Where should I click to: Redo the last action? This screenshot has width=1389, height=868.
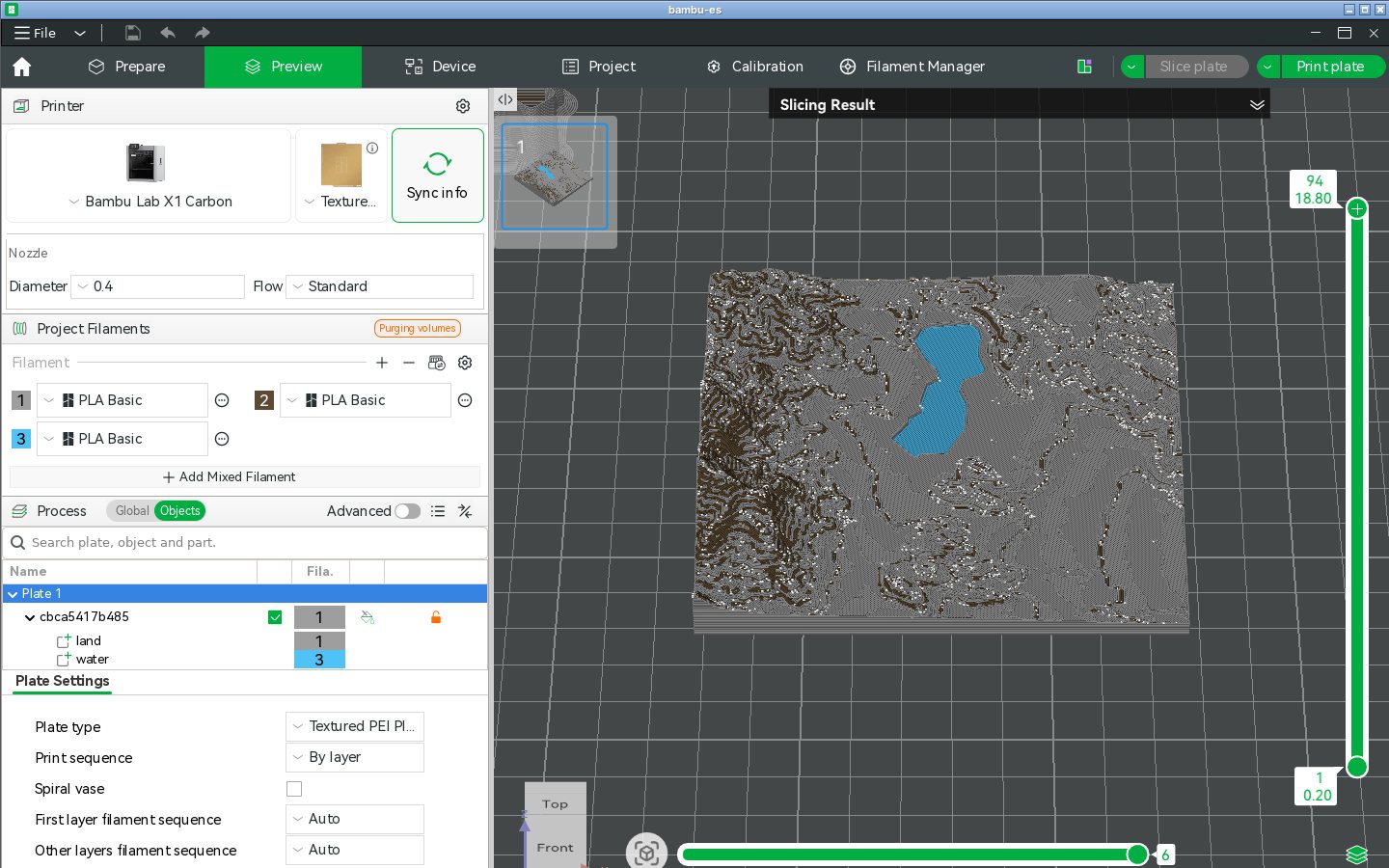[203, 33]
